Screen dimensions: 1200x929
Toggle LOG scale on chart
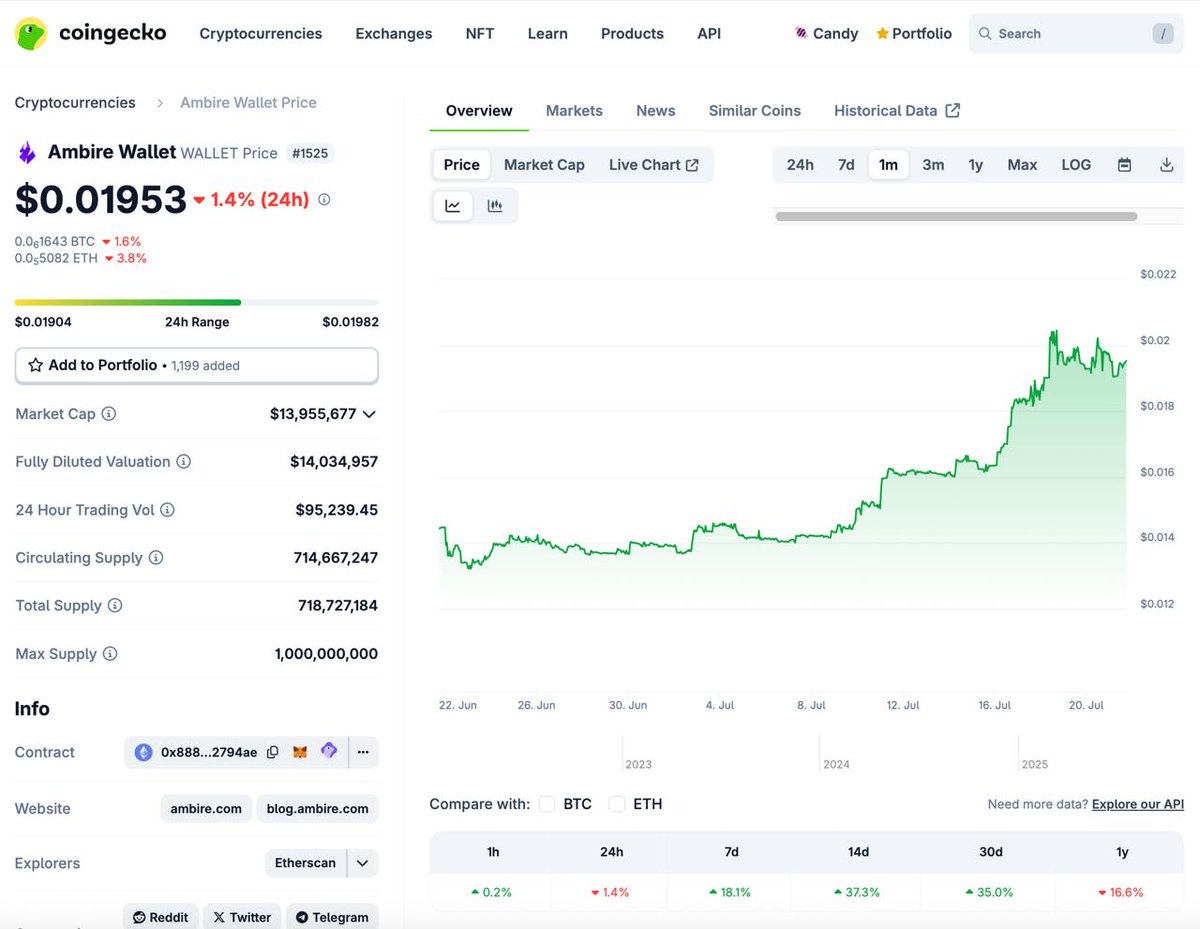pos(1076,165)
